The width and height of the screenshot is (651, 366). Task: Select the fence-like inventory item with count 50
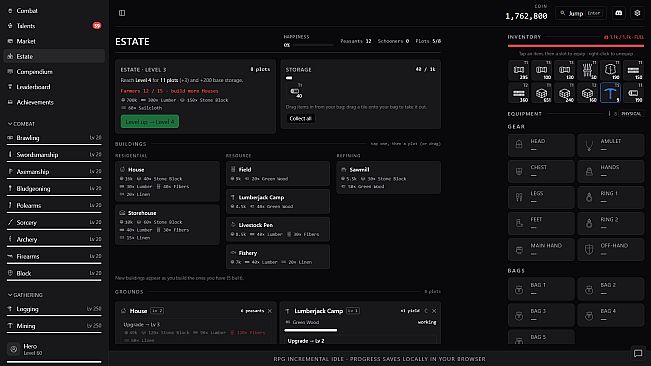tap(587, 71)
